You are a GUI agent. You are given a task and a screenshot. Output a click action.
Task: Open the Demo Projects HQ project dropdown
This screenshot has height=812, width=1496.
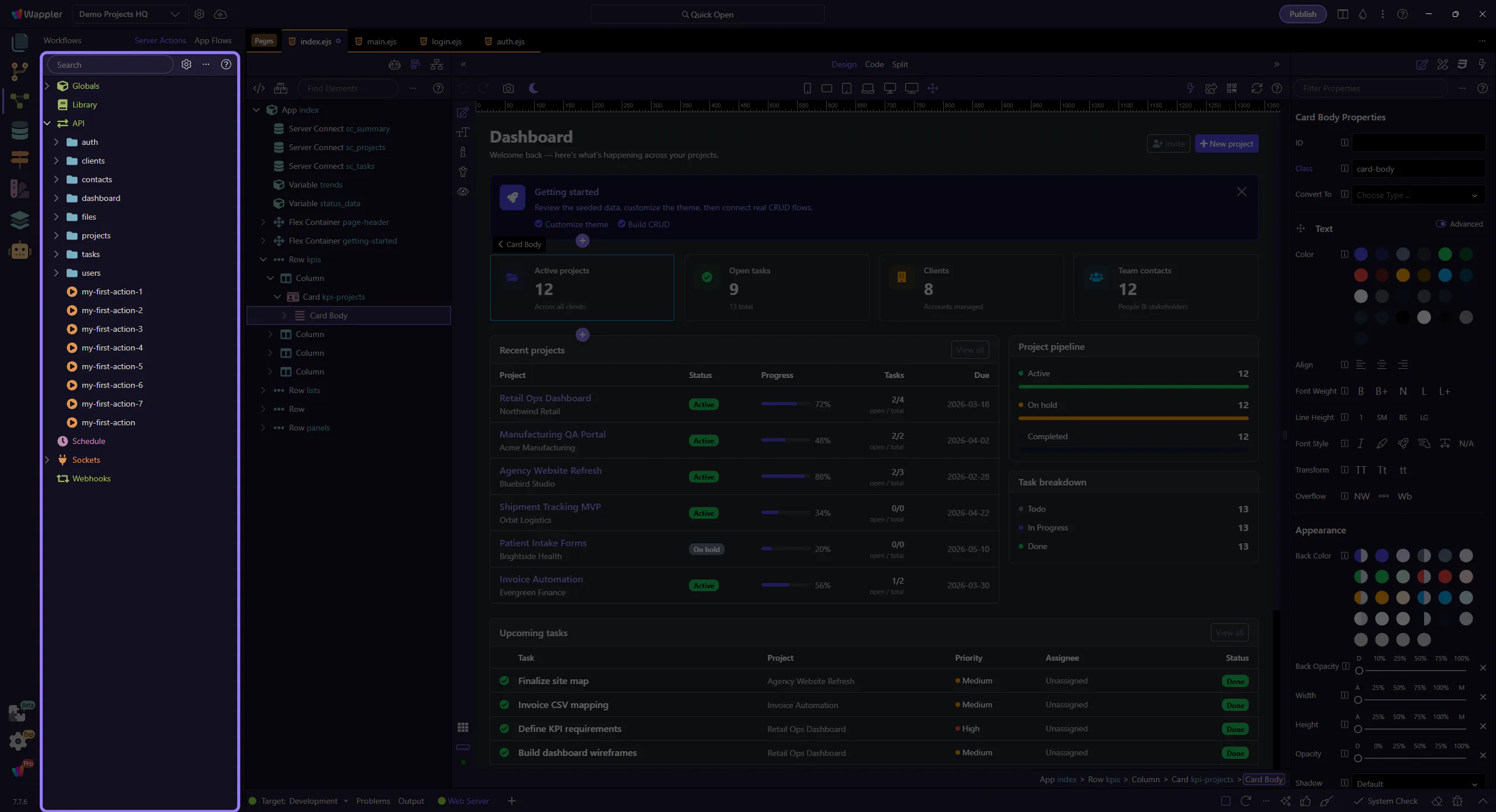coord(130,14)
